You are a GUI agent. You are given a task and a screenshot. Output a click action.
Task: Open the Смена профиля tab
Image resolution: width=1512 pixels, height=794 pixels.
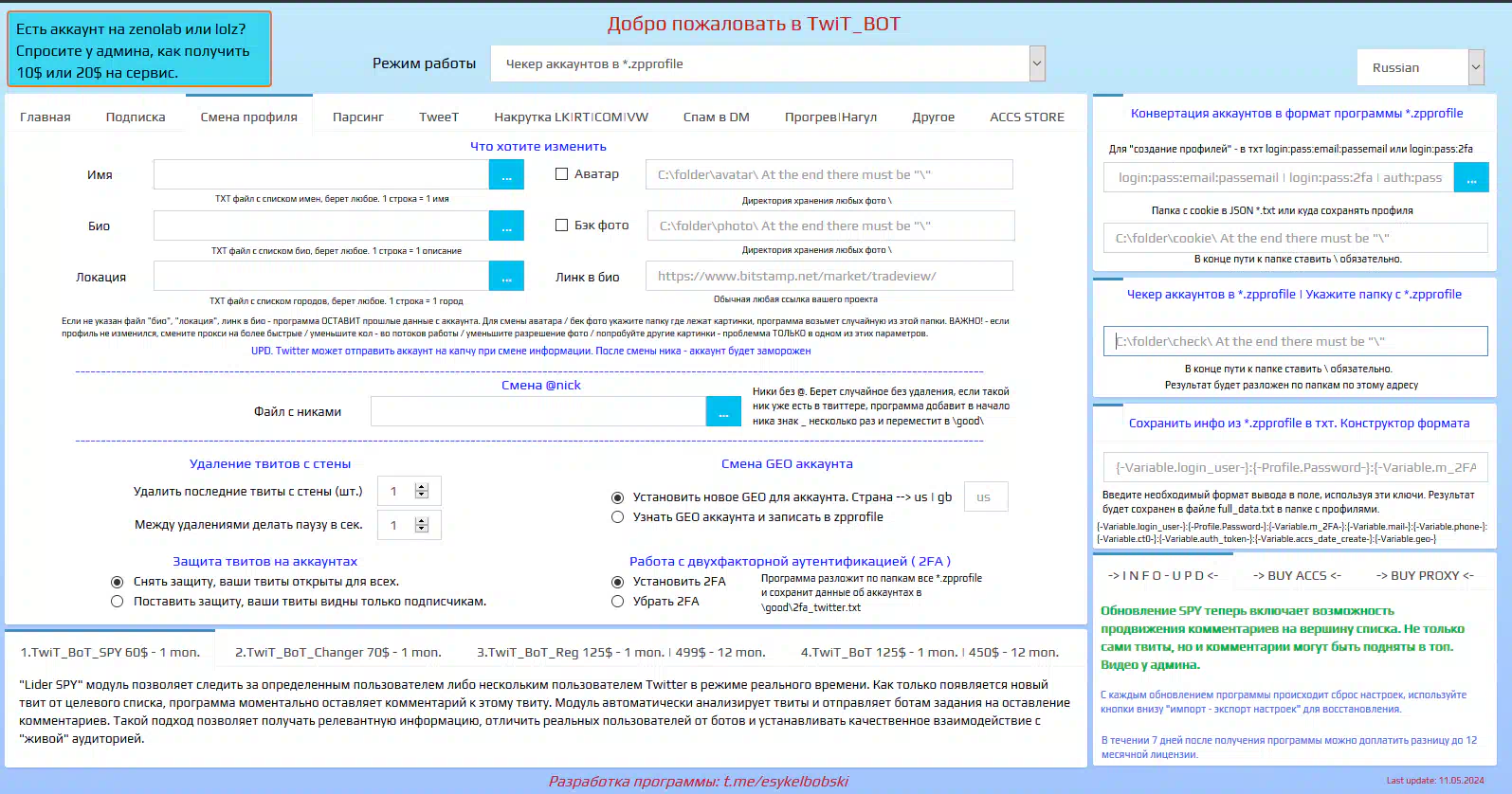click(249, 117)
